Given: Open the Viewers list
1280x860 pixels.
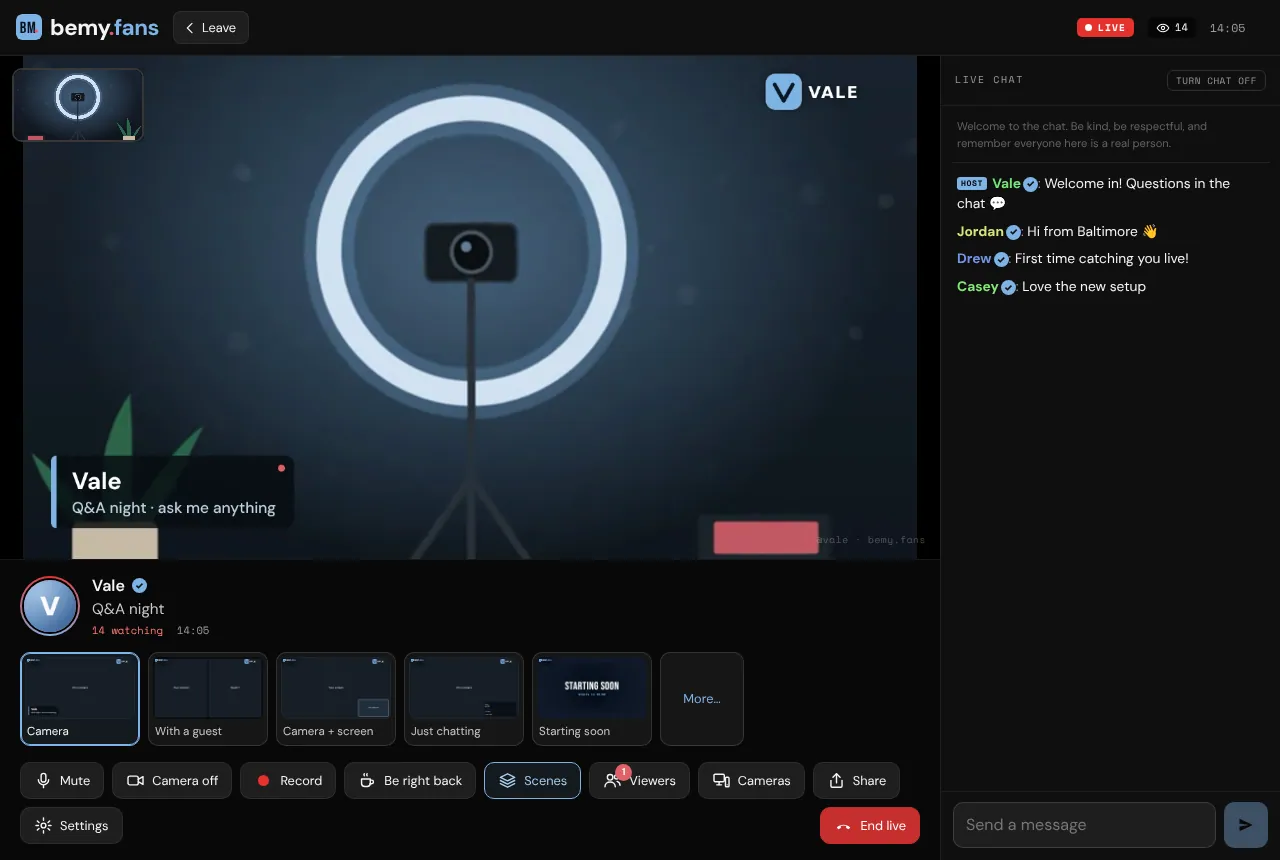Looking at the screenshot, I should [x=639, y=780].
